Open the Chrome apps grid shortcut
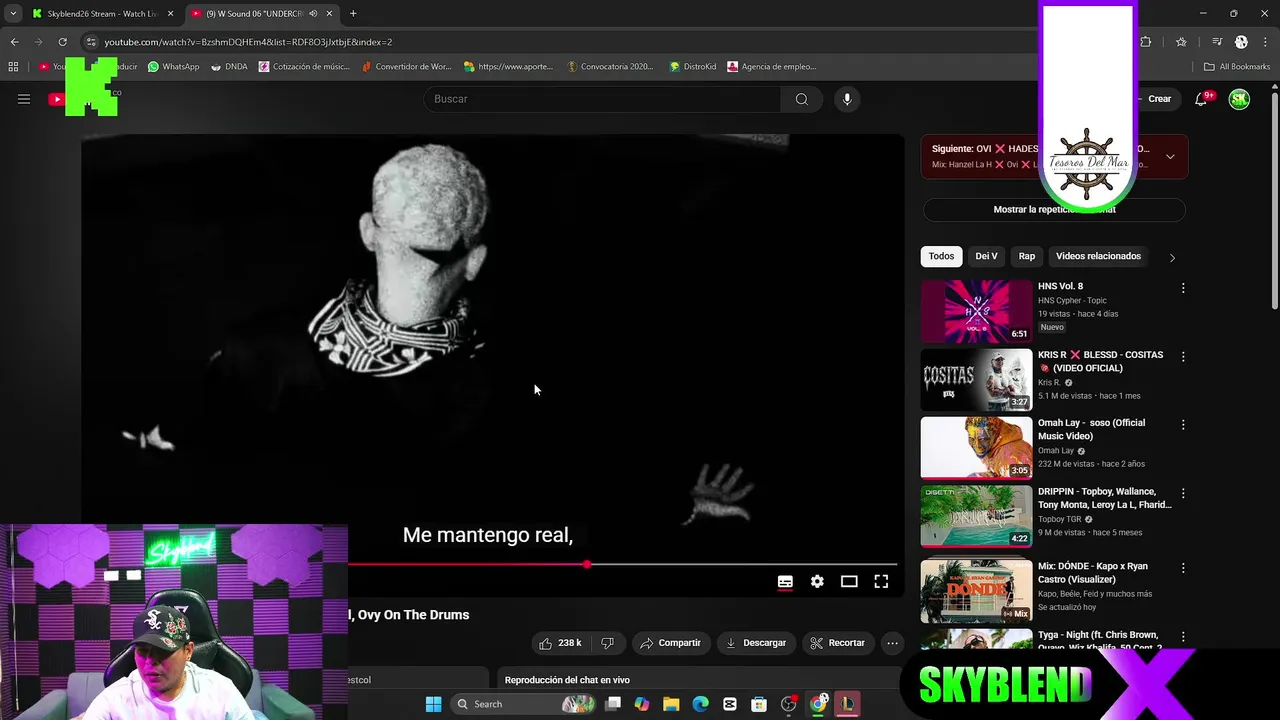The width and height of the screenshot is (1280, 720). pyautogui.click(x=13, y=67)
